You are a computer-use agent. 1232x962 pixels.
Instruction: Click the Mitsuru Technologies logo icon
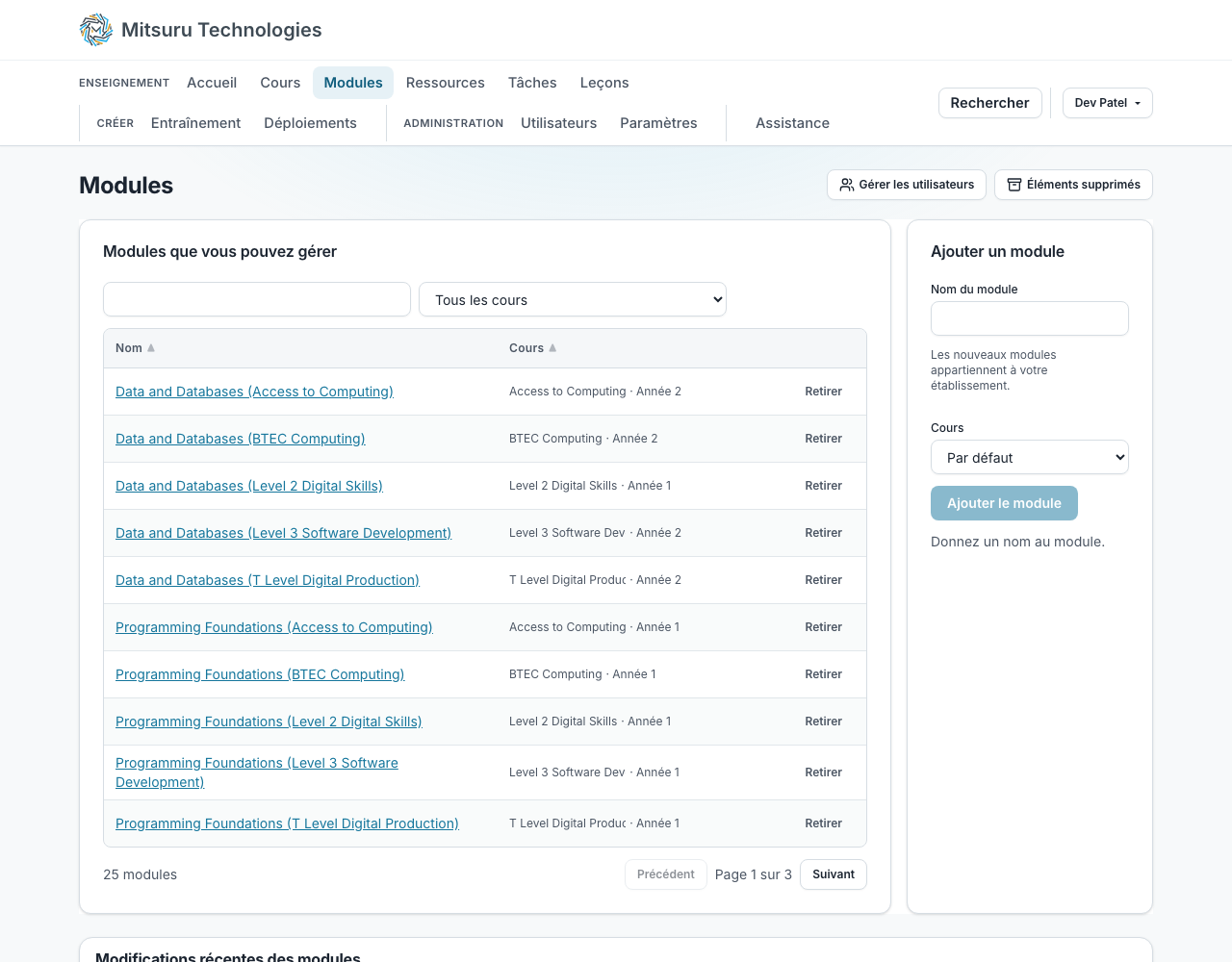pyautogui.click(x=96, y=30)
